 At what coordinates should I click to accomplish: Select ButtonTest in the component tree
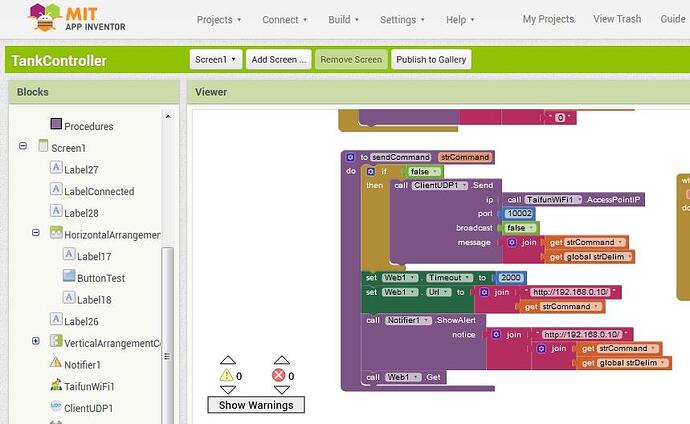coord(101,278)
